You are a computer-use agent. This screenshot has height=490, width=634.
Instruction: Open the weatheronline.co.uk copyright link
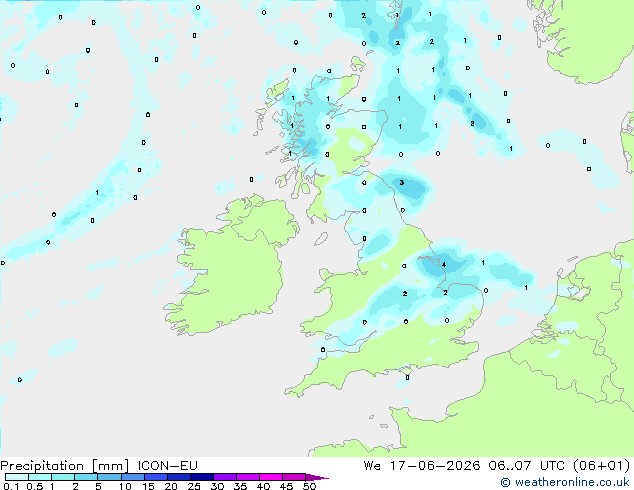(x=565, y=482)
